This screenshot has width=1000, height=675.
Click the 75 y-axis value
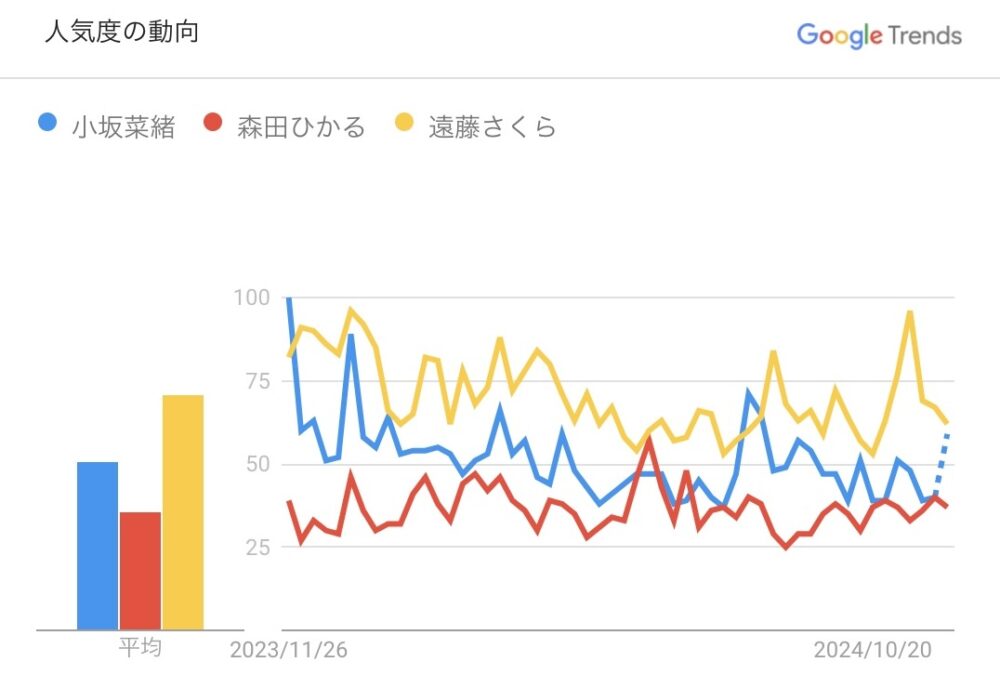[x=254, y=381]
